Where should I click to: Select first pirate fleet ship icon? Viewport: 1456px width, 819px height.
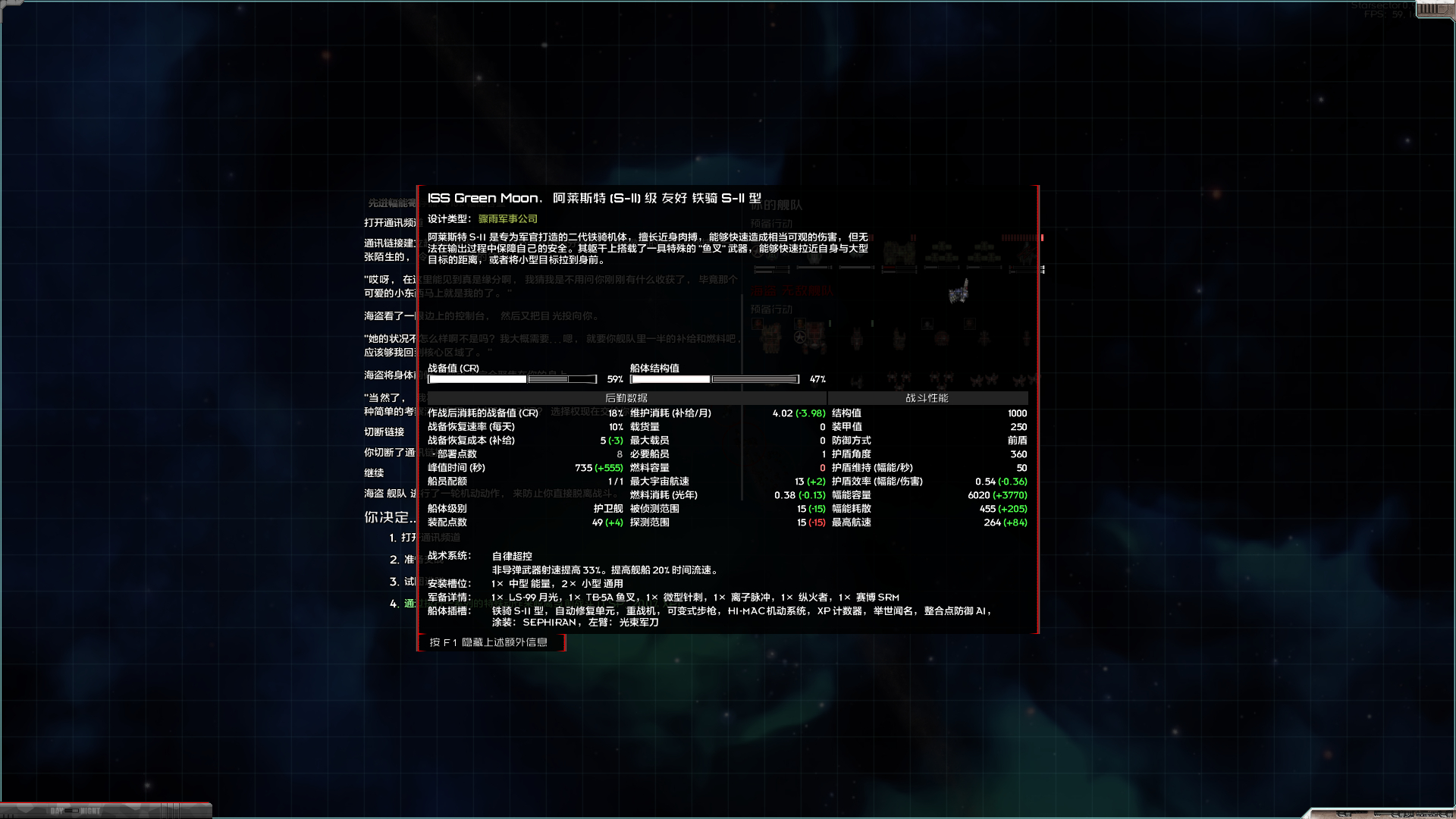770,337
